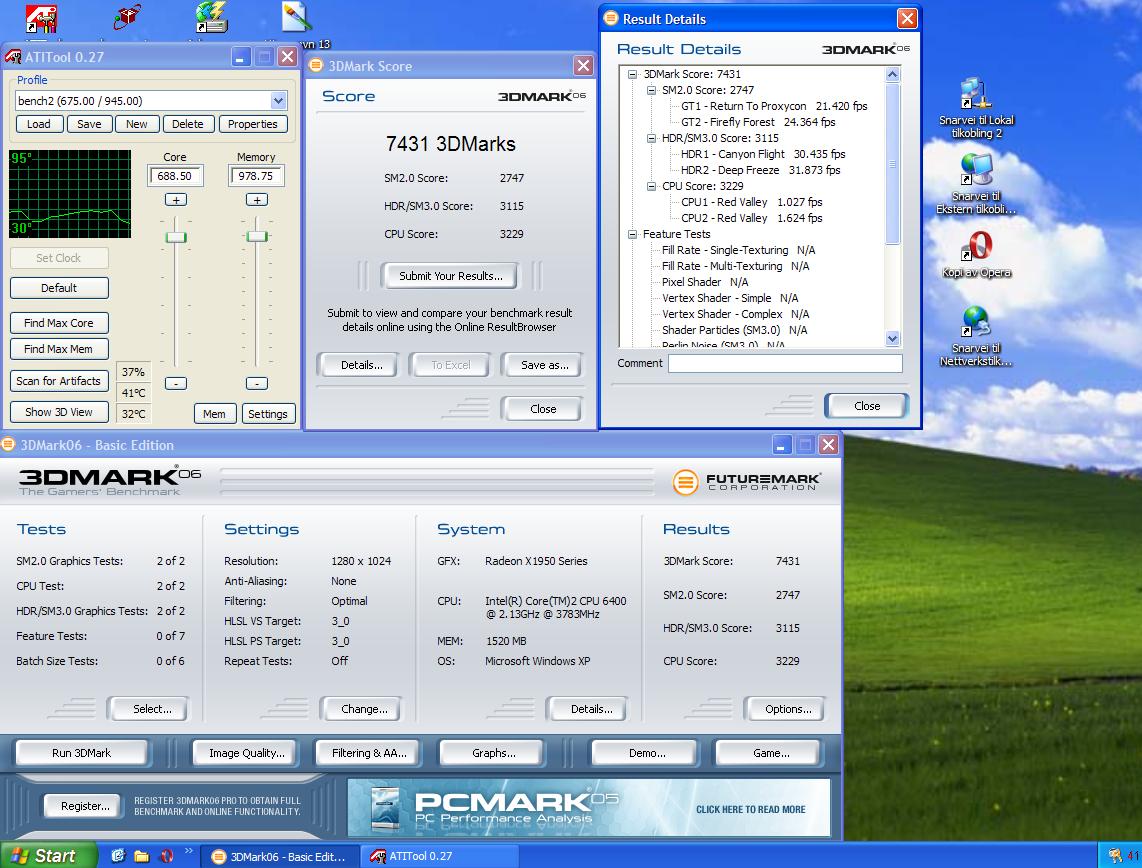Click the PCMark05 banner link
Screen dimensions: 1142x868
tap(588, 808)
